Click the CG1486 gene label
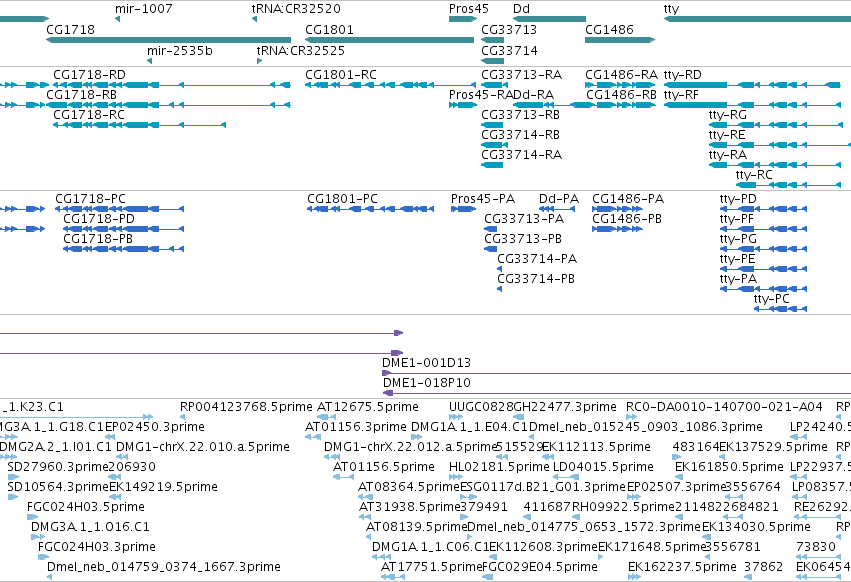The image size is (851, 582). pos(609,29)
